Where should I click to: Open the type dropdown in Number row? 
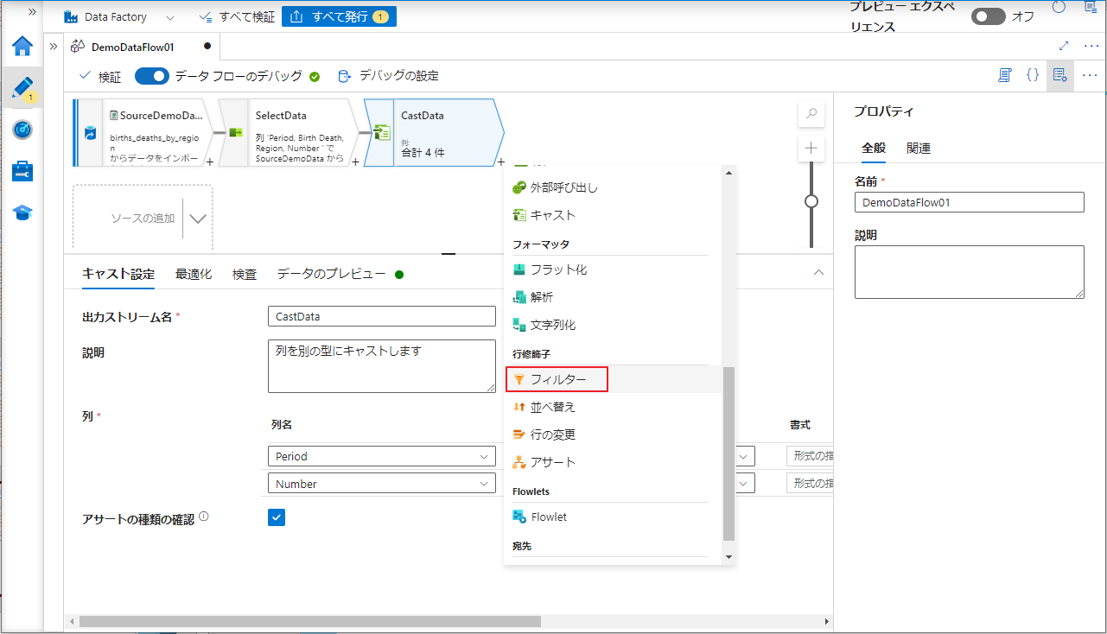(x=744, y=484)
